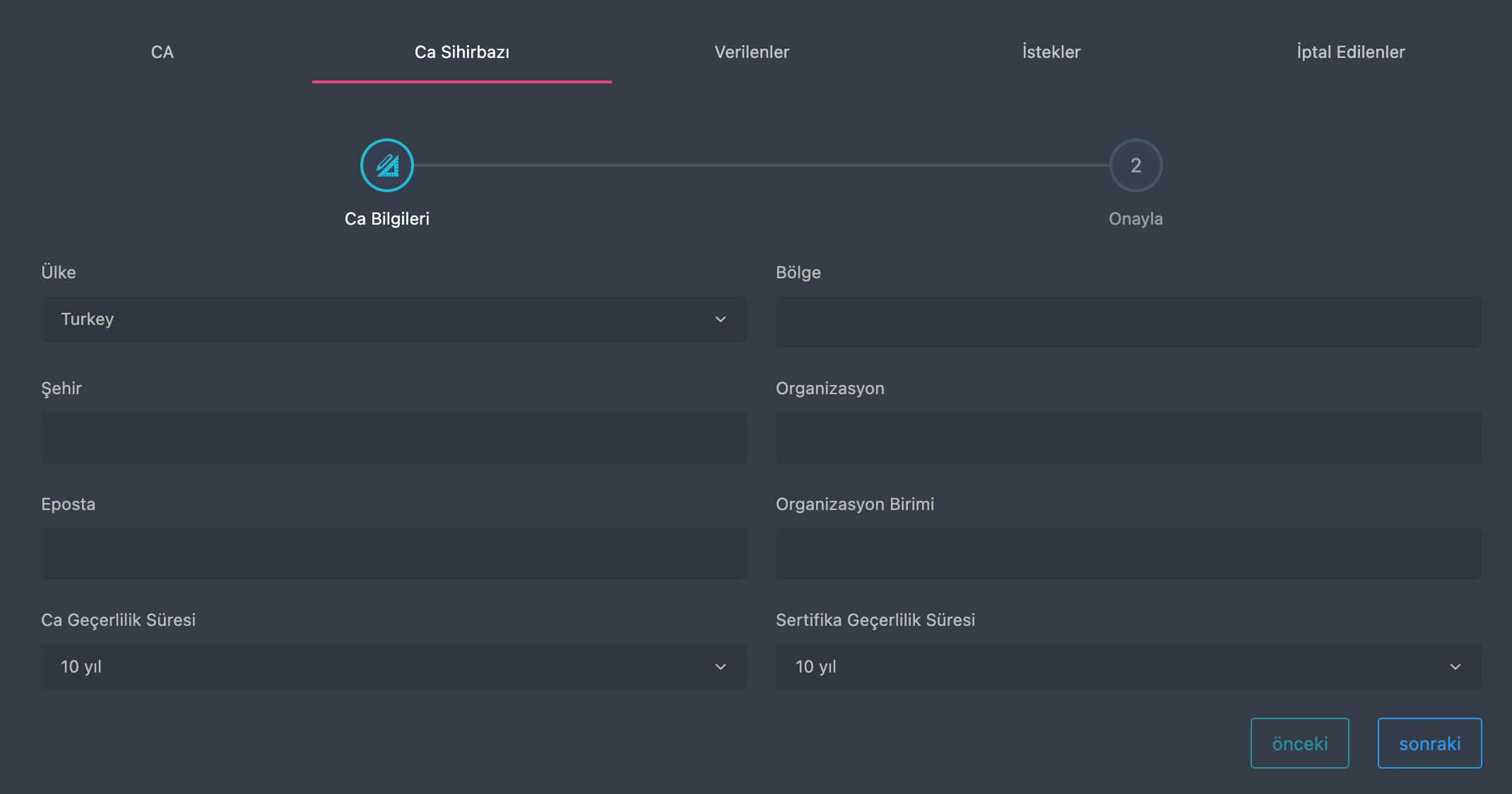Click the Ca Bilgileri step icon
This screenshot has width=1512, height=794.
(386, 165)
